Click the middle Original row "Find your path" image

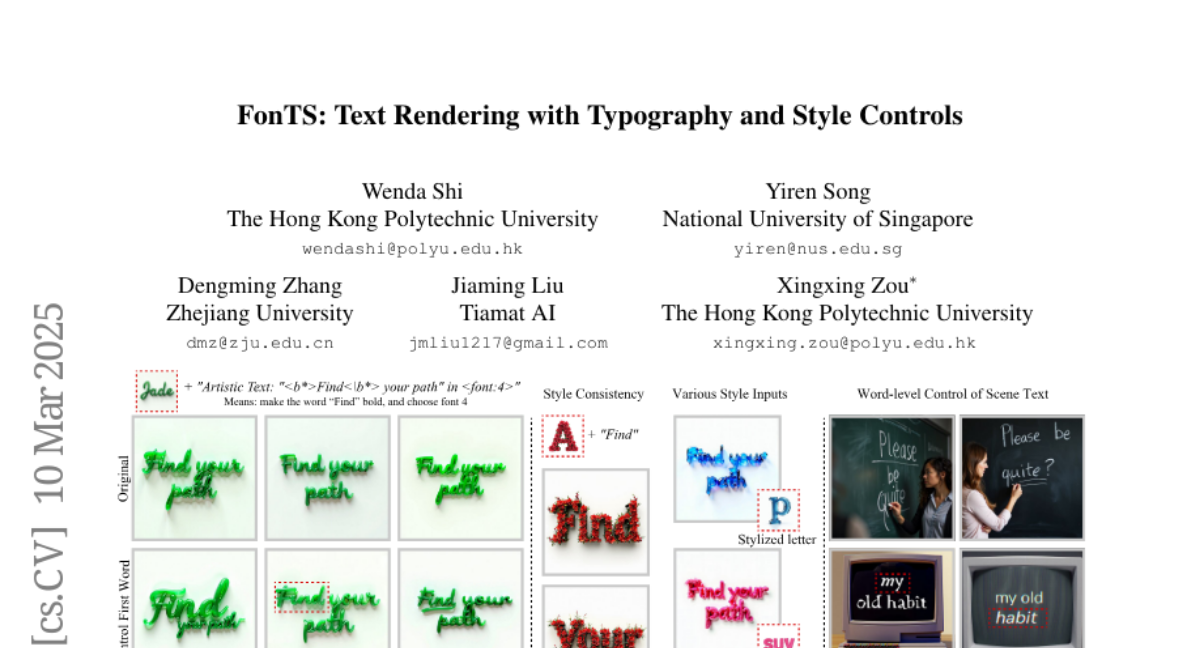[327, 478]
